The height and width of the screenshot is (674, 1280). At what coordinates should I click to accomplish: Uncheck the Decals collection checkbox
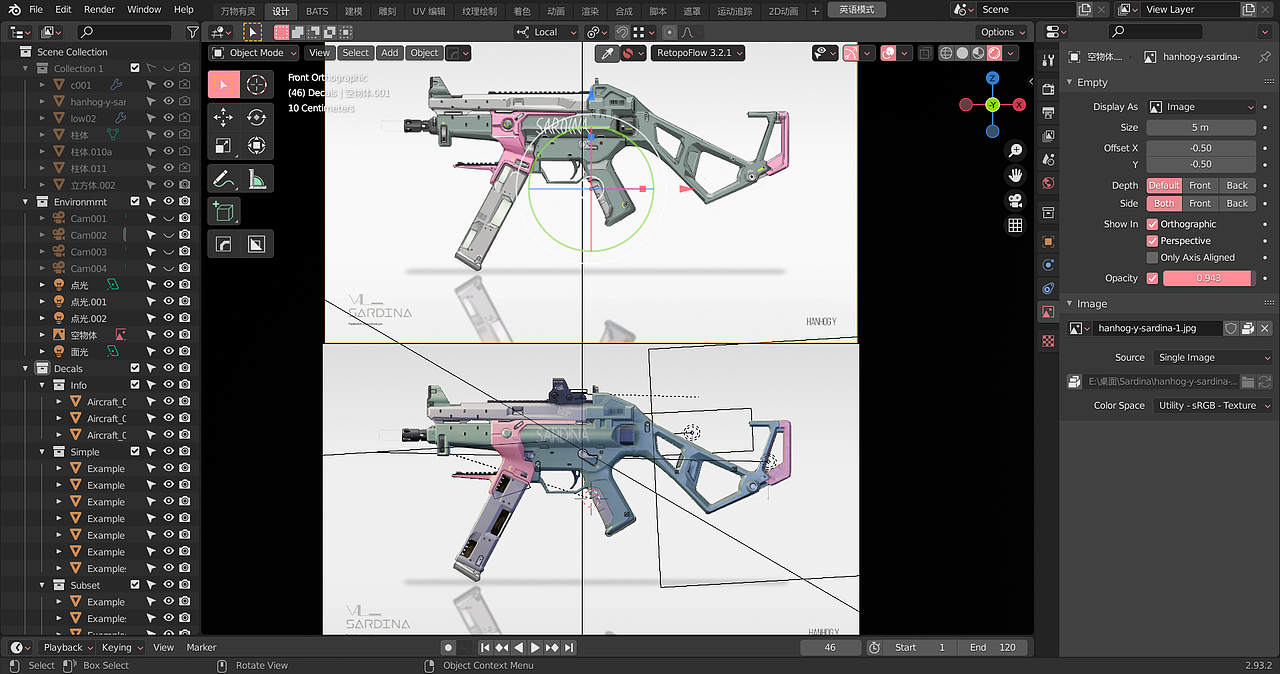pos(134,368)
